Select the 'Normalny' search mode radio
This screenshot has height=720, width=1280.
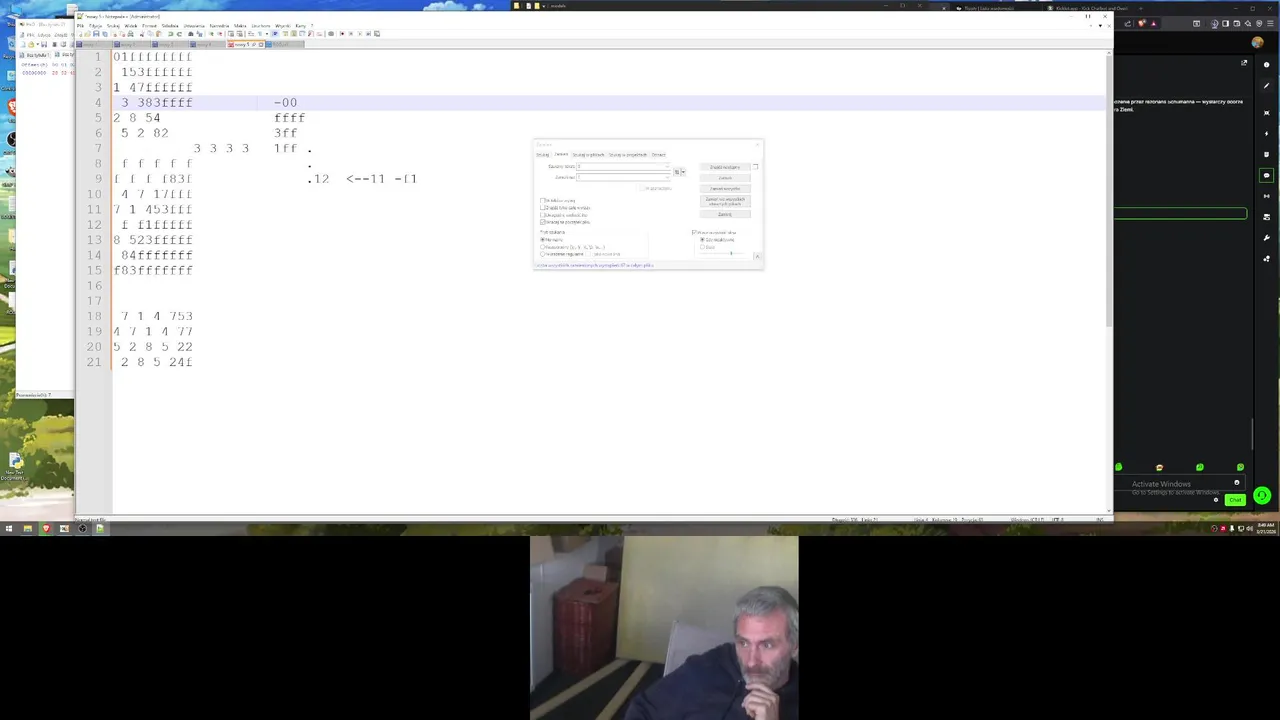543,239
